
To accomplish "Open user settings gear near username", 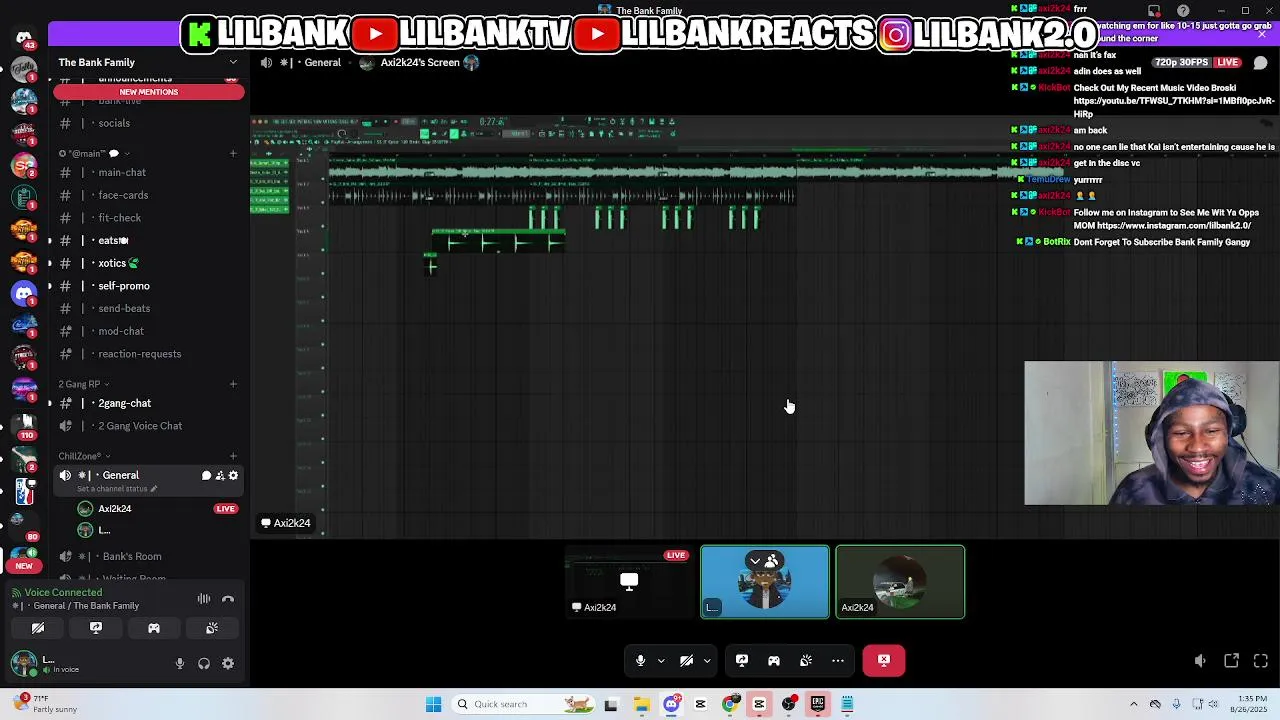I will pyautogui.click(x=228, y=663).
